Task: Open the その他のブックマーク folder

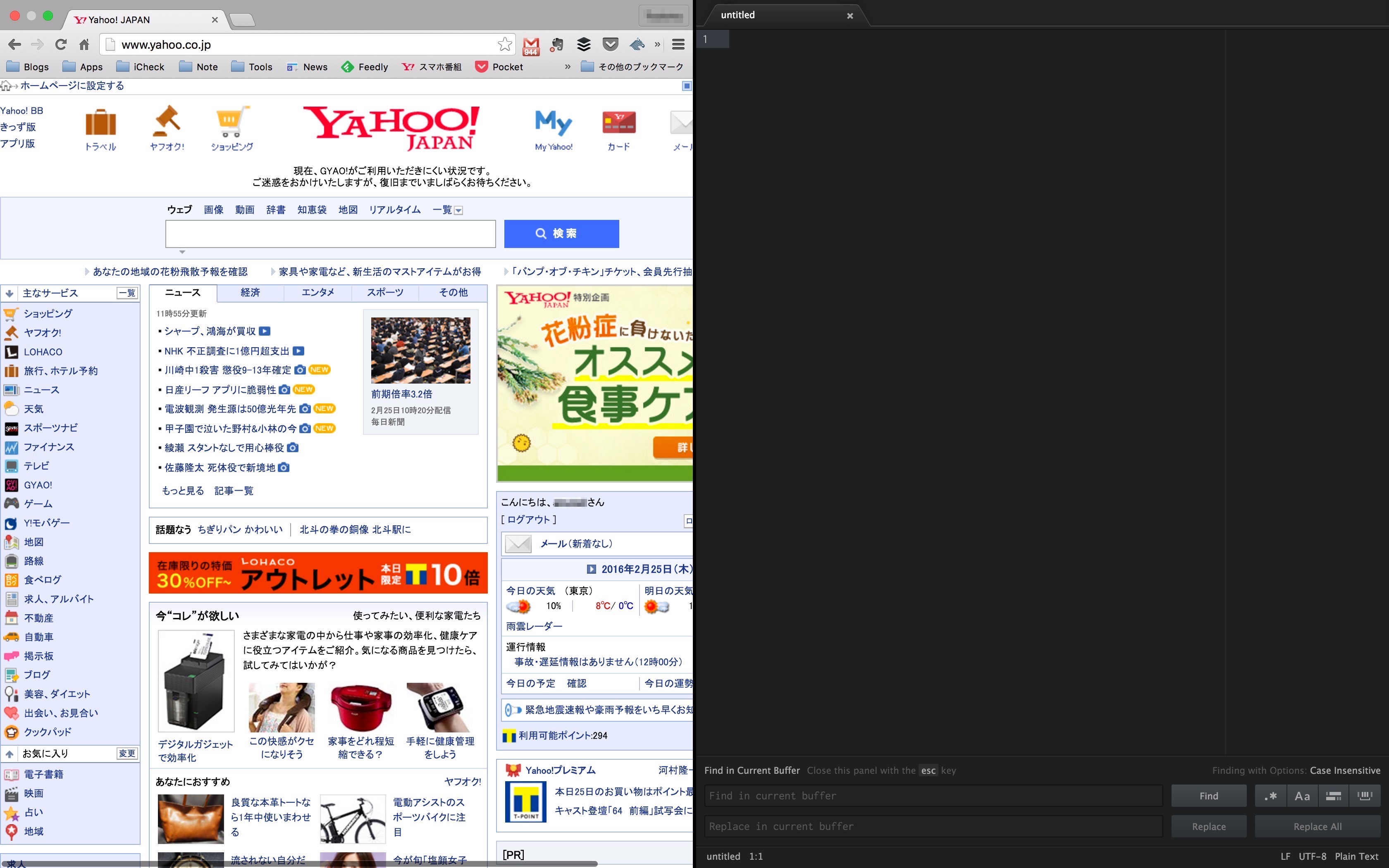Action: tap(632, 67)
